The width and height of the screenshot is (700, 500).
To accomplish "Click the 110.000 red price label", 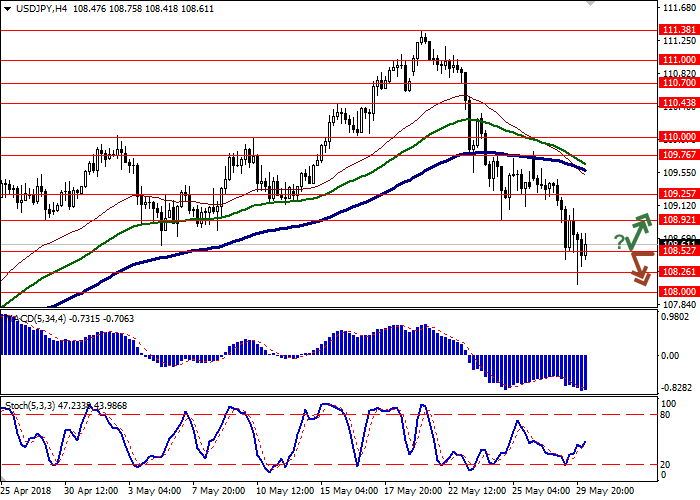I will tap(679, 137).
